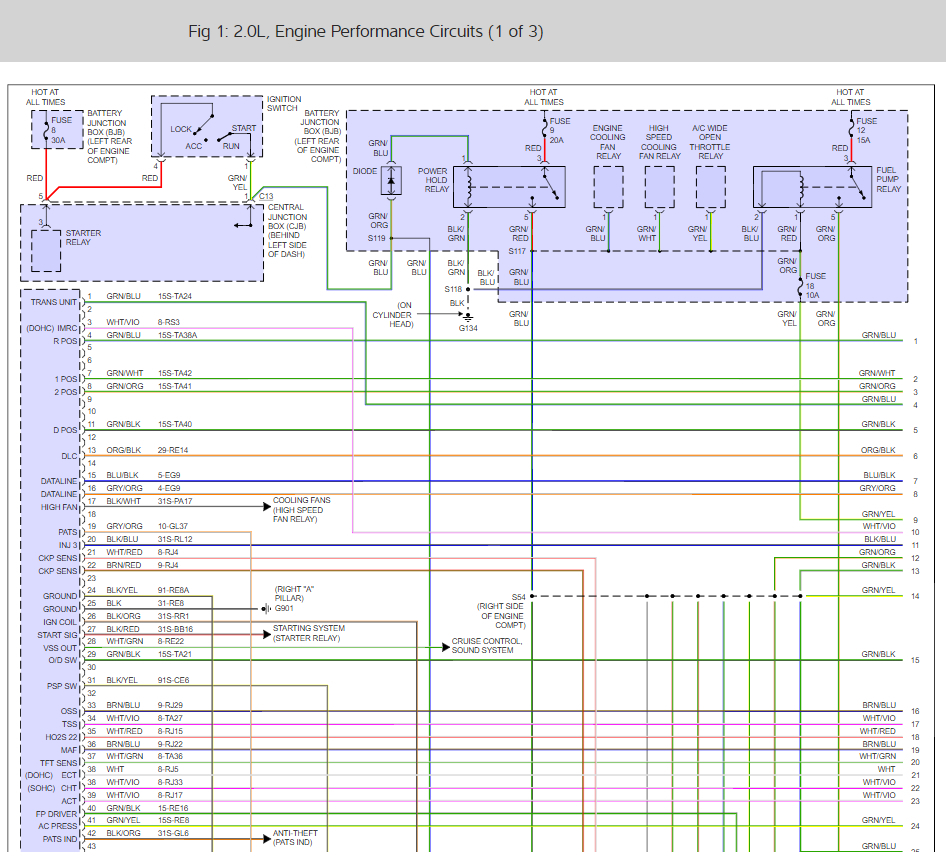Click the Anti-Theft PATS IND reference
This screenshot has width=946, height=868.
coord(295,838)
